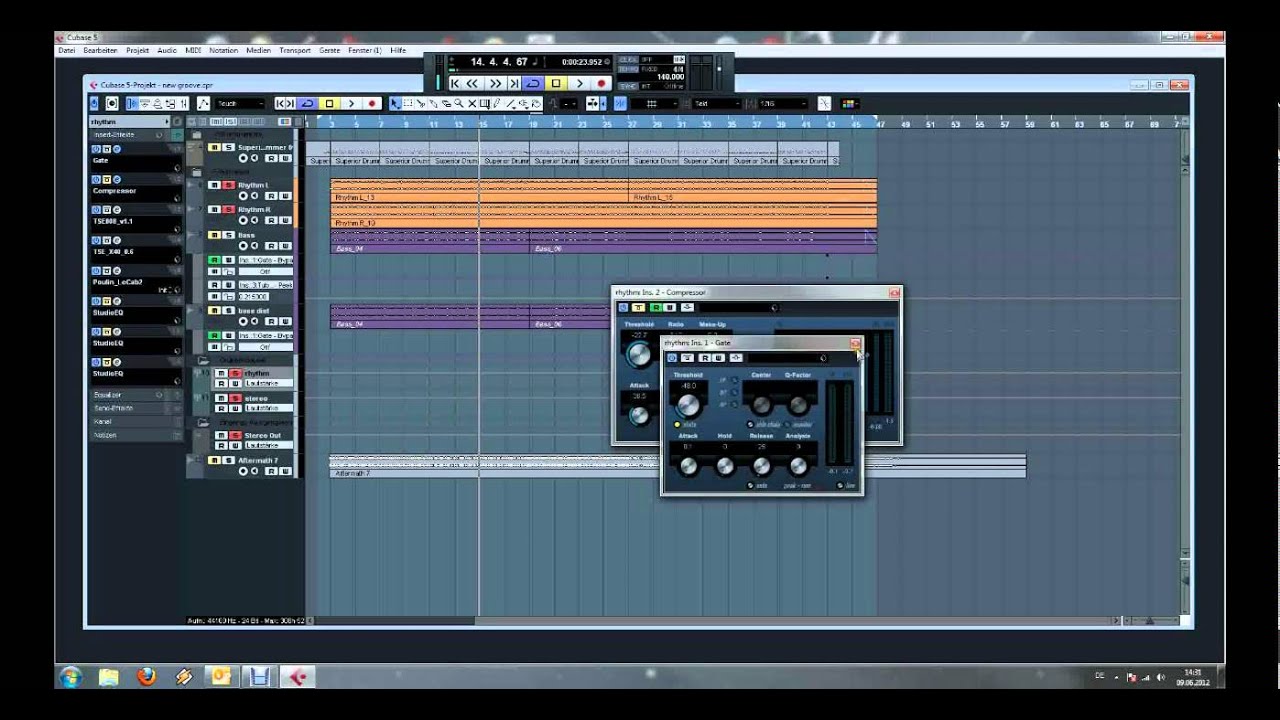
Task: Open the Bearbeiten menu
Action: pos(100,50)
